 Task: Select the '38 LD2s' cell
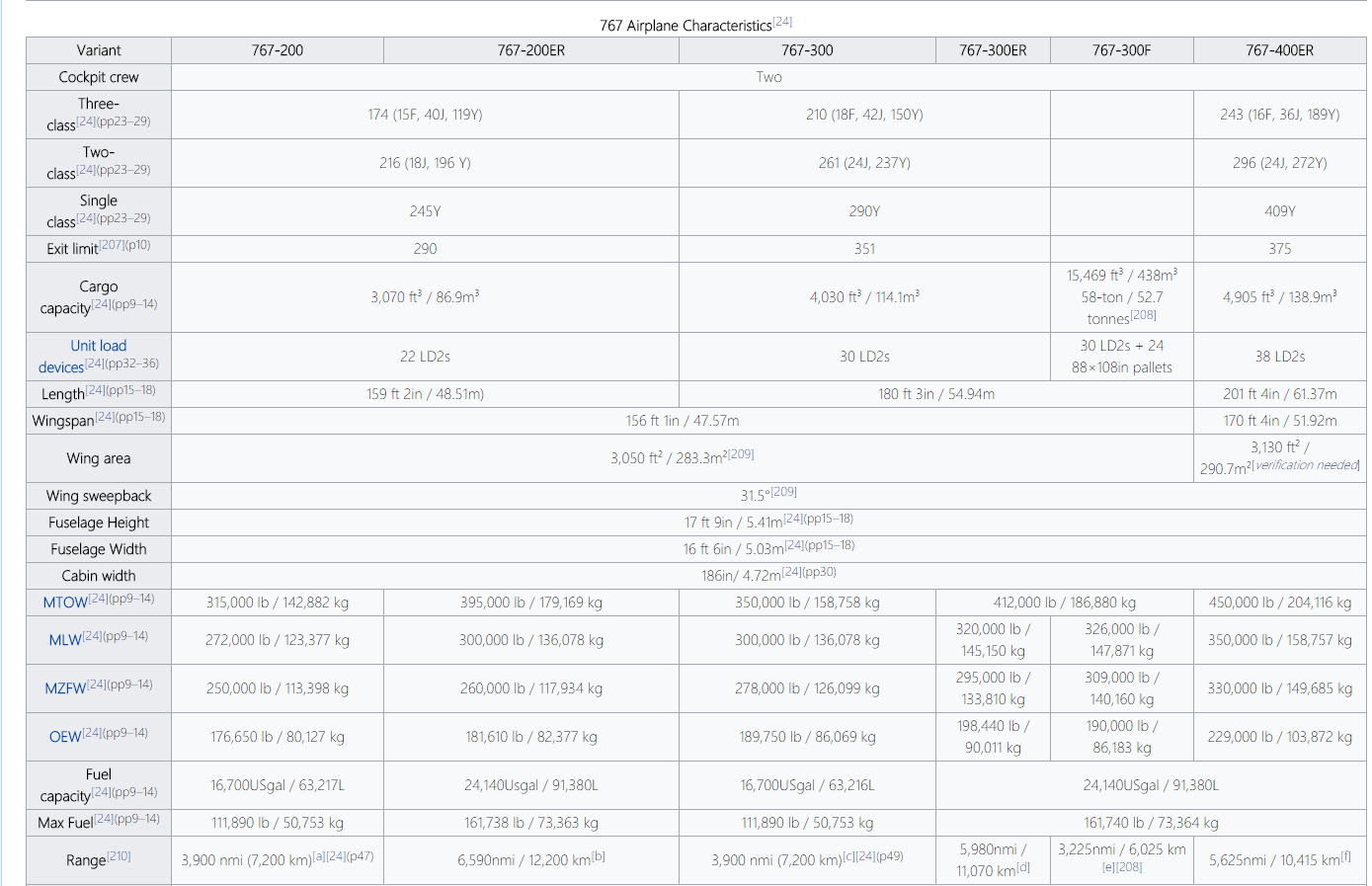point(1280,357)
